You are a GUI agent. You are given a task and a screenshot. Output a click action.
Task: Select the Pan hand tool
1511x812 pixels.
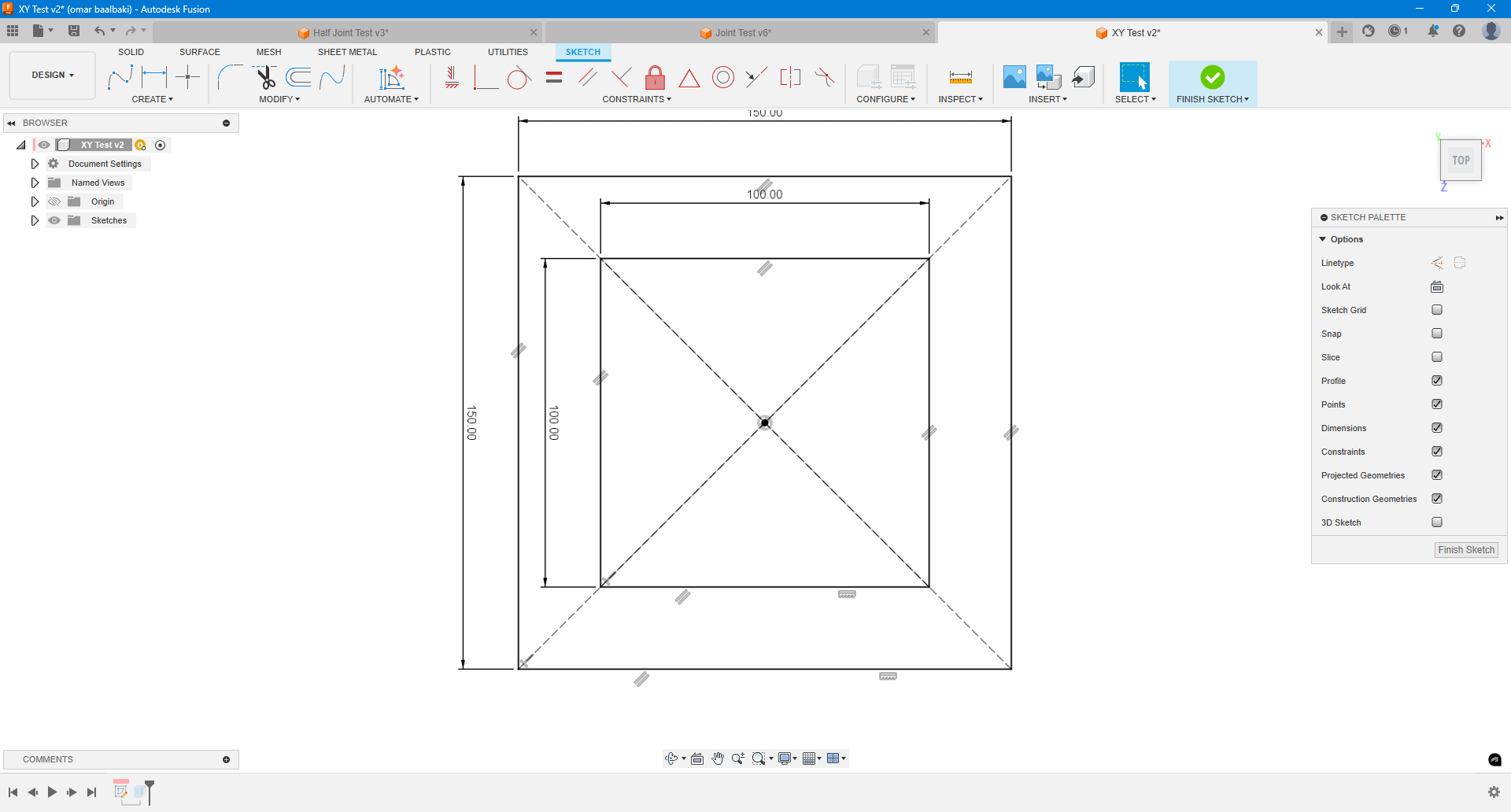(x=718, y=758)
